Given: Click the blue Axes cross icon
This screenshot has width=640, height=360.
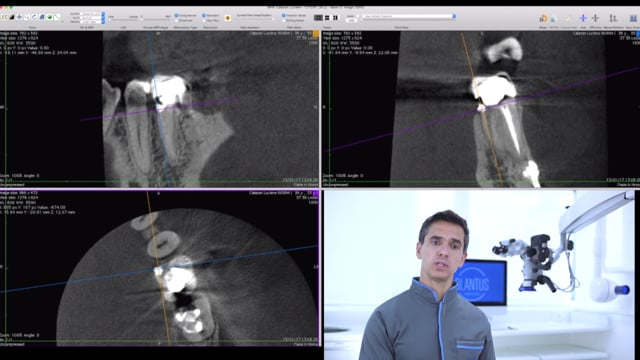Looking at the screenshot, I should (583, 18).
